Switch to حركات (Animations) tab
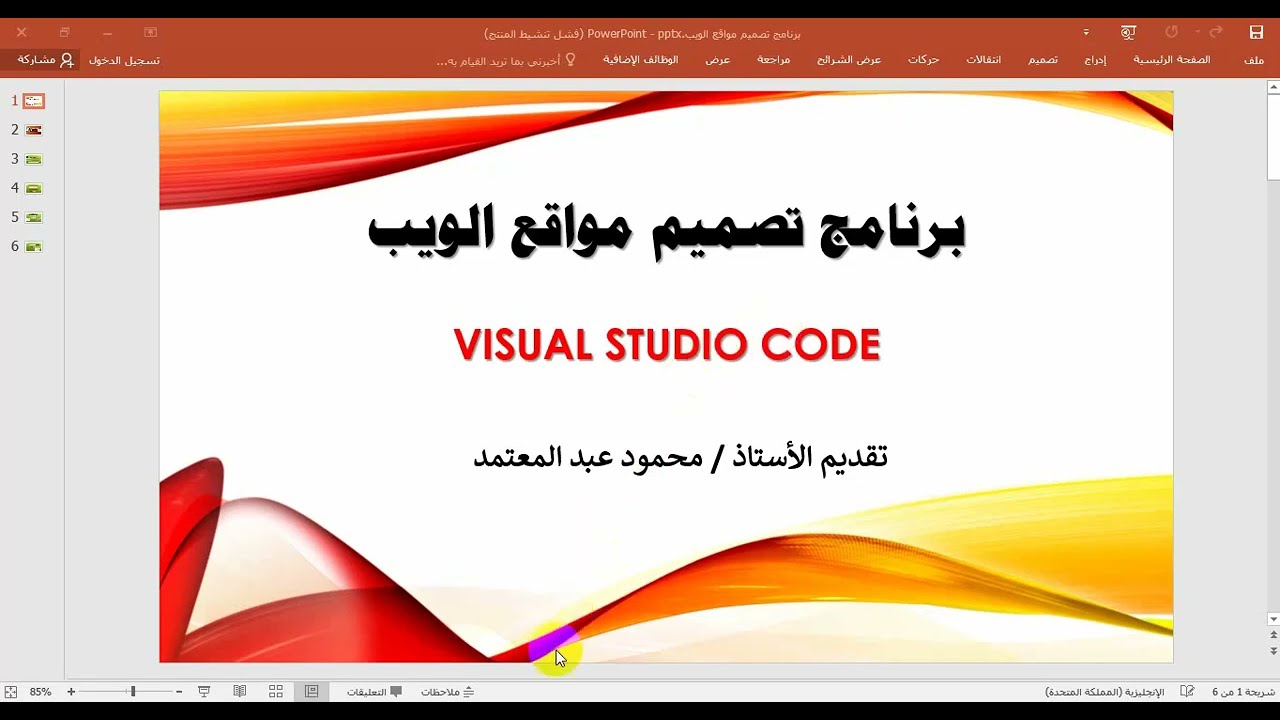The image size is (1280, 720). [x=923, y=60]
